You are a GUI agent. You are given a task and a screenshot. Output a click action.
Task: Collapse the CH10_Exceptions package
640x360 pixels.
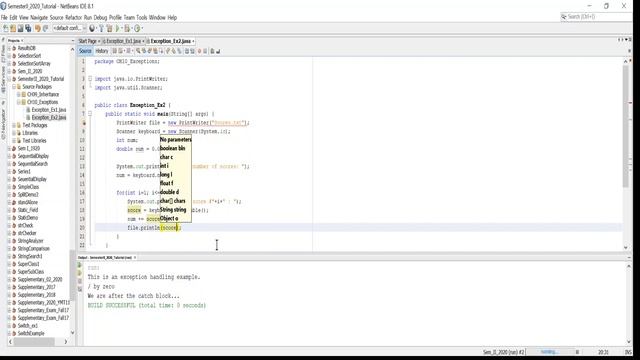click(x=18, y=102)
